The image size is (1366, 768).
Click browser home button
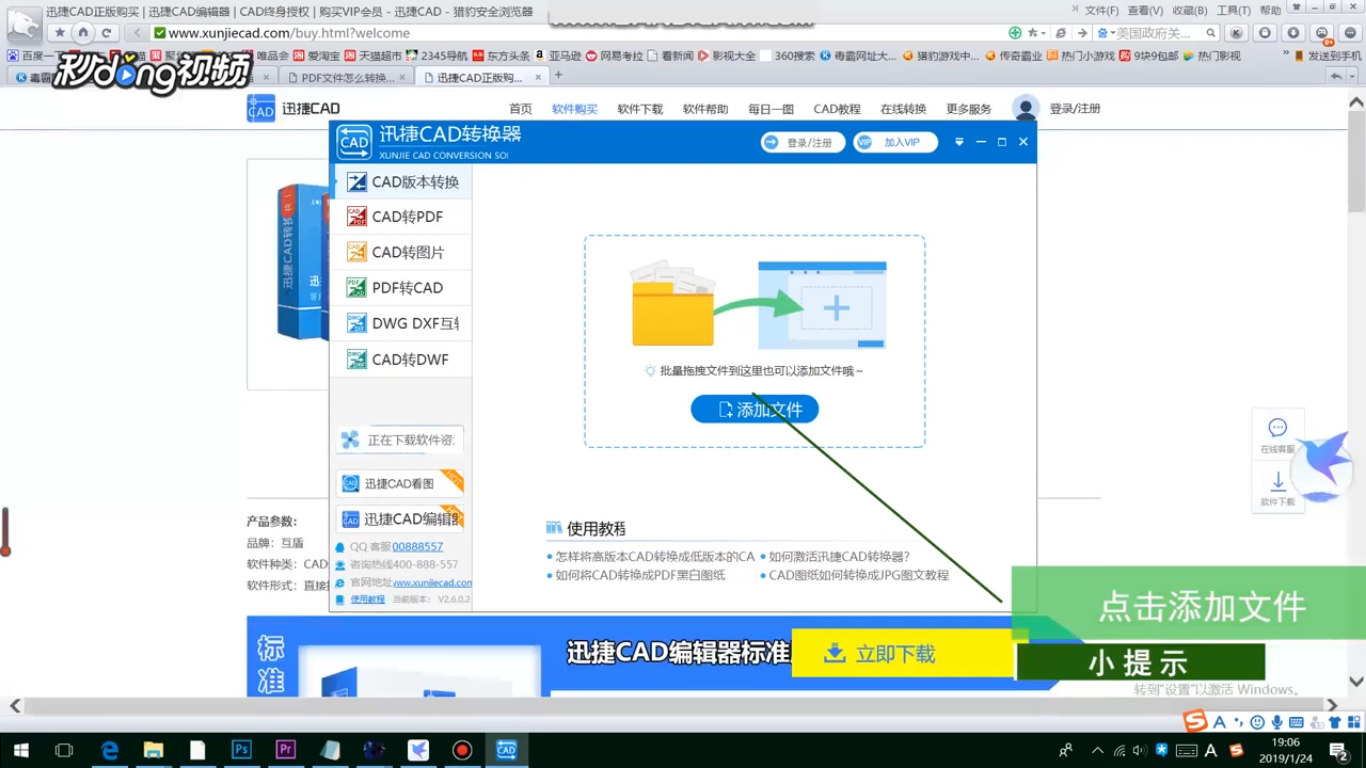click(x=83, y=33)
